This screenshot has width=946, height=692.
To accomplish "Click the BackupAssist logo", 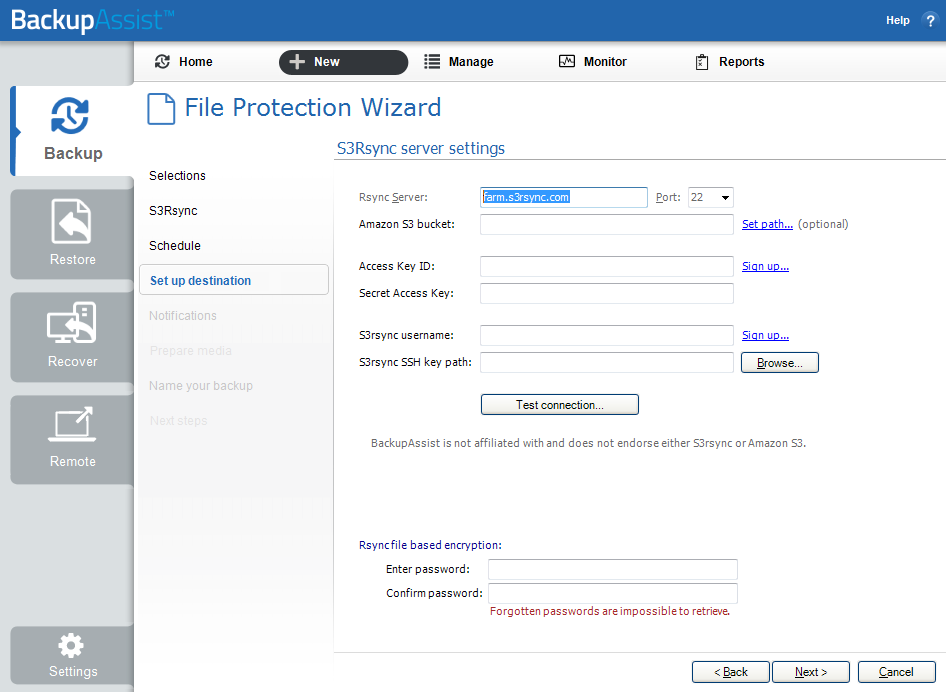I will (92, 21).
